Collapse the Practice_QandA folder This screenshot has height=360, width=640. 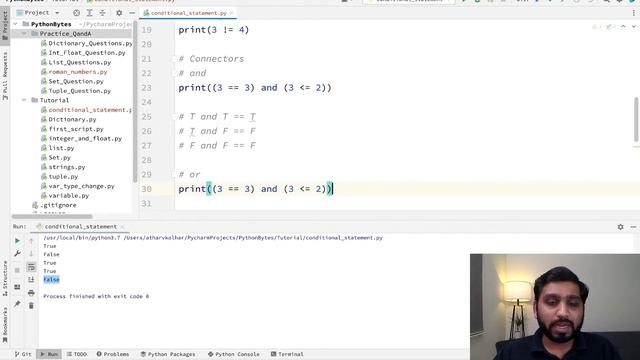tap(24, 33)
